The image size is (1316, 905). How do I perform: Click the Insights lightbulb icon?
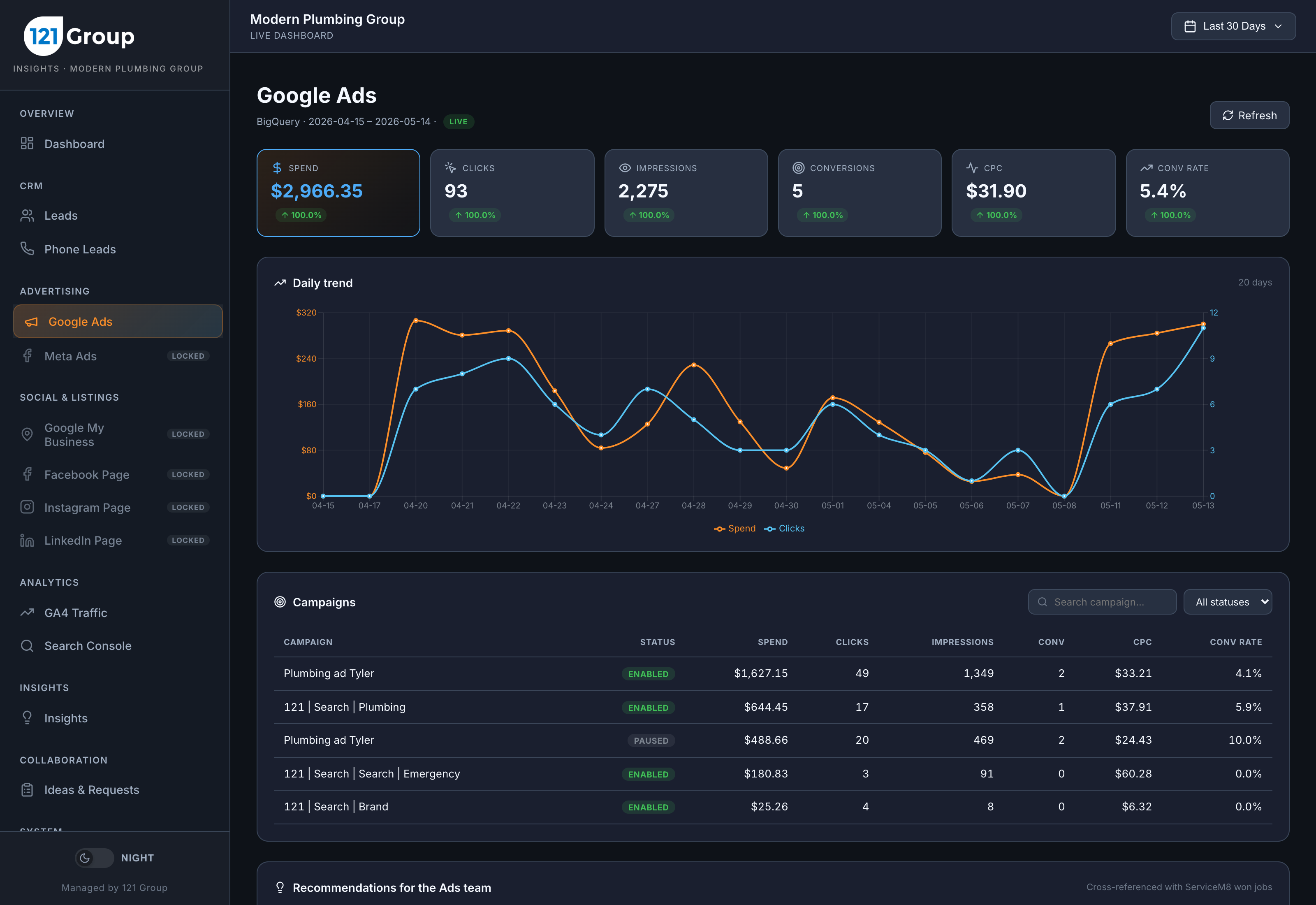[x=27, y=717]
